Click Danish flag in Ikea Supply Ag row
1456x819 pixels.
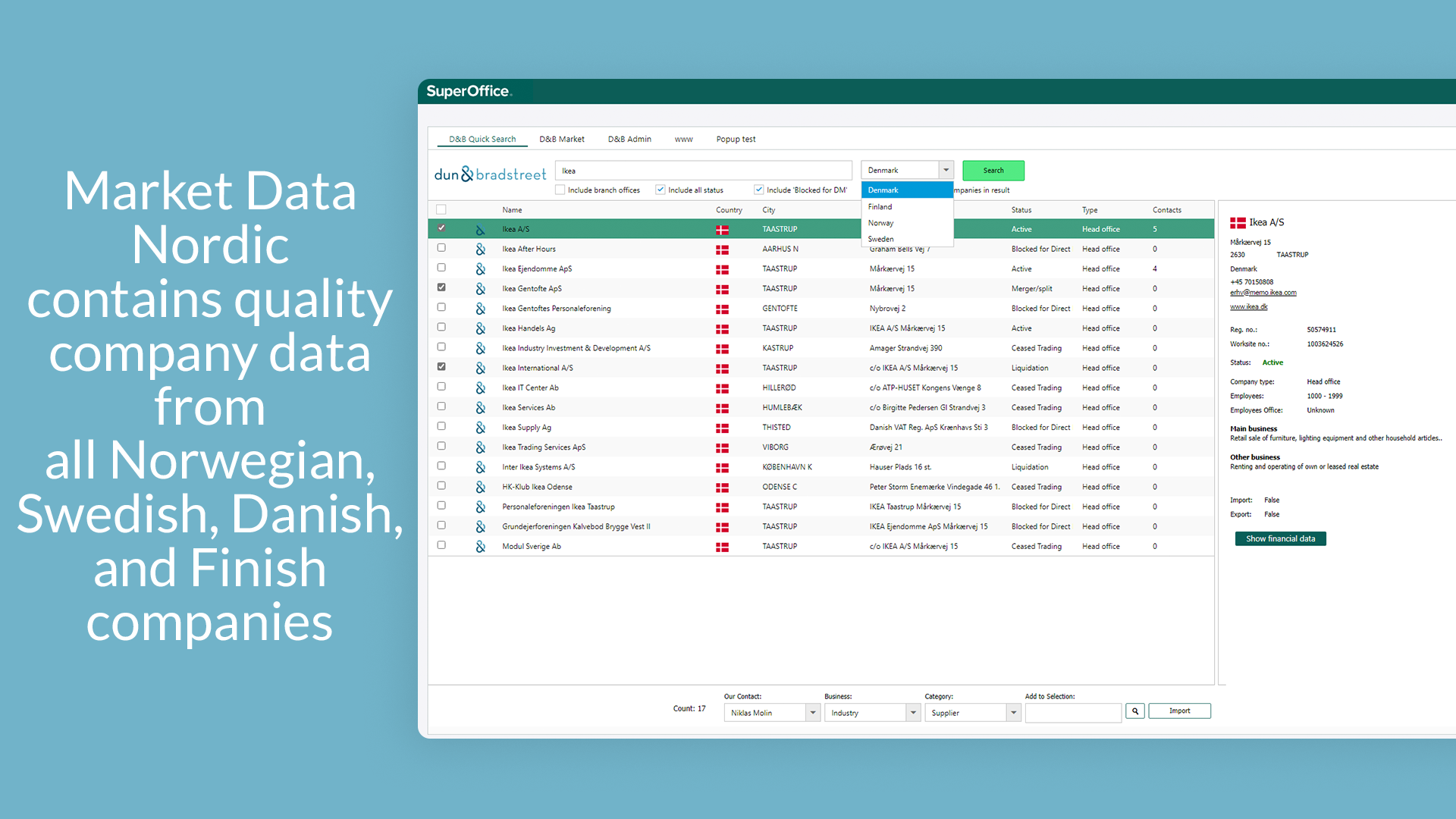coord(722,428)
